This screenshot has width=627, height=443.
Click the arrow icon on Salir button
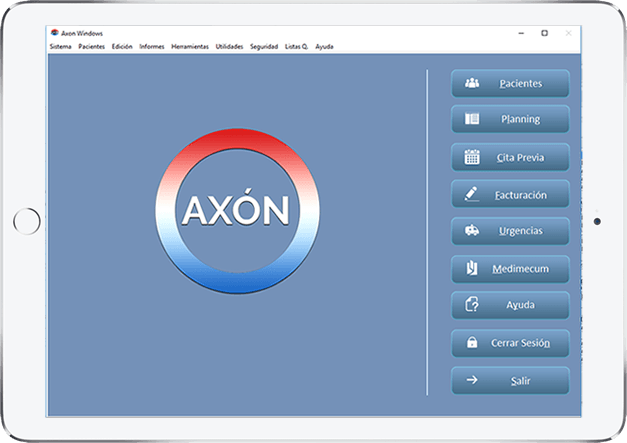(x=472, y=380)
